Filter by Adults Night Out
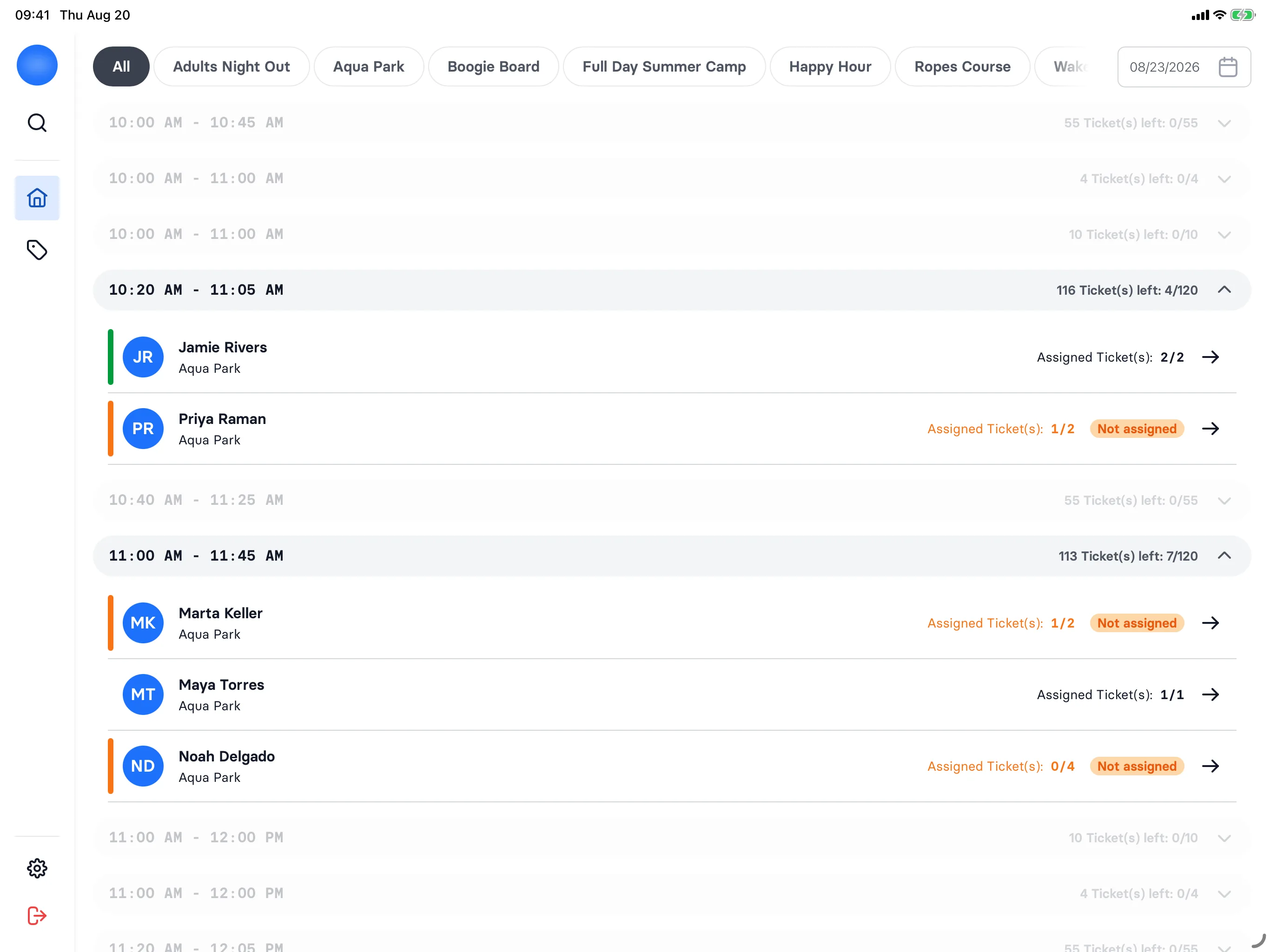This screenshot has width=1270, height=952. tap(232, 66)
